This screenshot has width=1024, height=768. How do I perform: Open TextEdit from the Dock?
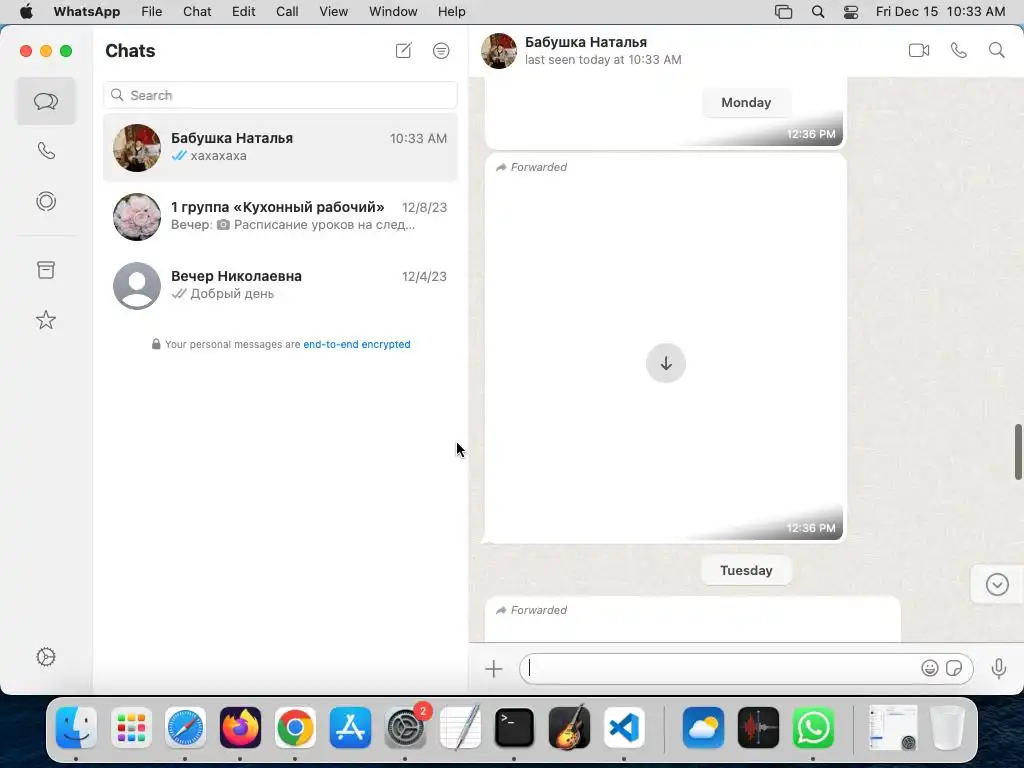460,728
